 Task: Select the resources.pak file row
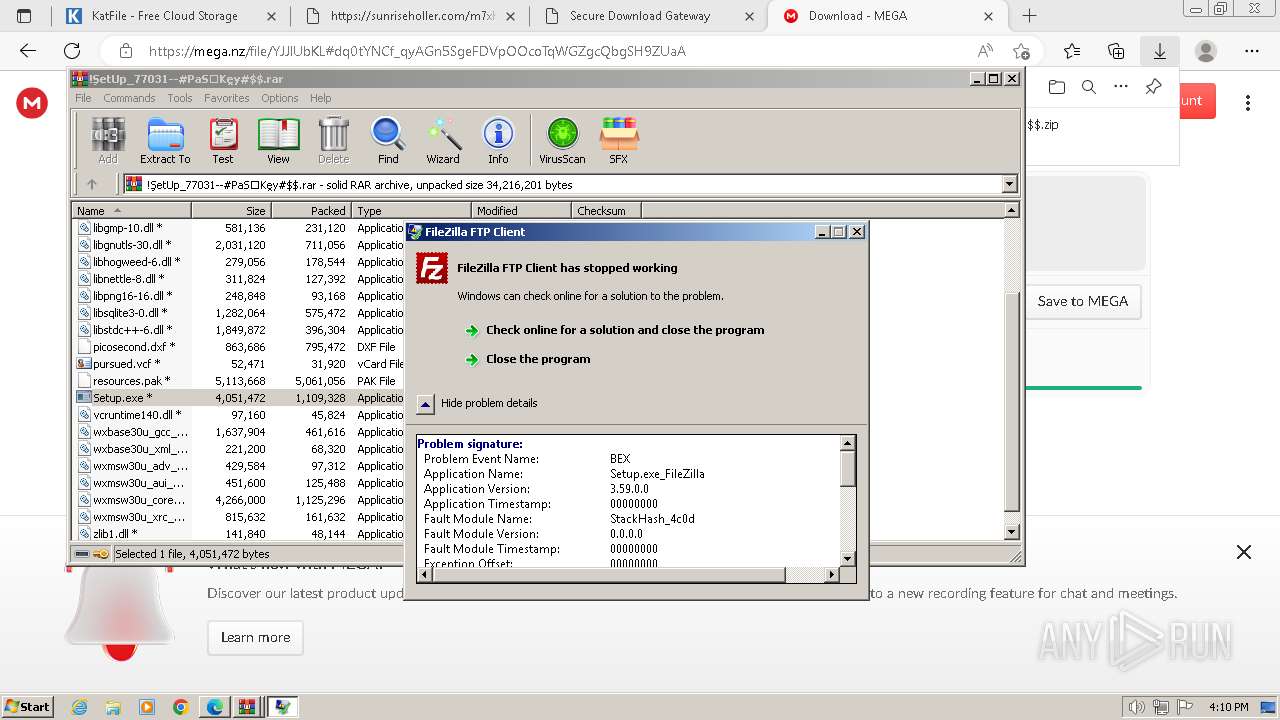[x=239, y=381]
